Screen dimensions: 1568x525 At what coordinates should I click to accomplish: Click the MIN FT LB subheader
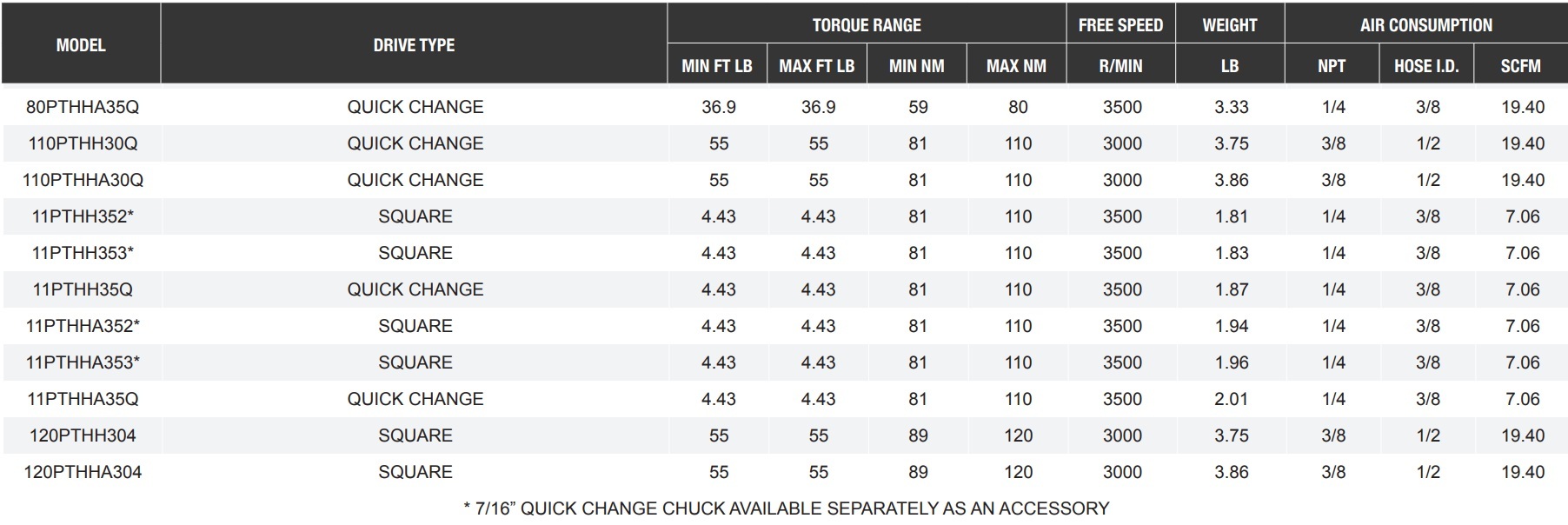click(717, 66)
